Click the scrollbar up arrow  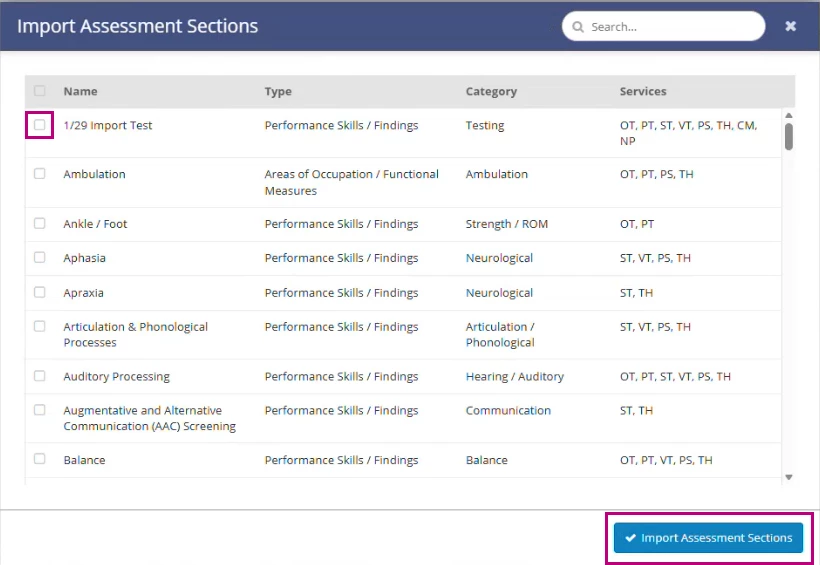[x=789, y=115]
